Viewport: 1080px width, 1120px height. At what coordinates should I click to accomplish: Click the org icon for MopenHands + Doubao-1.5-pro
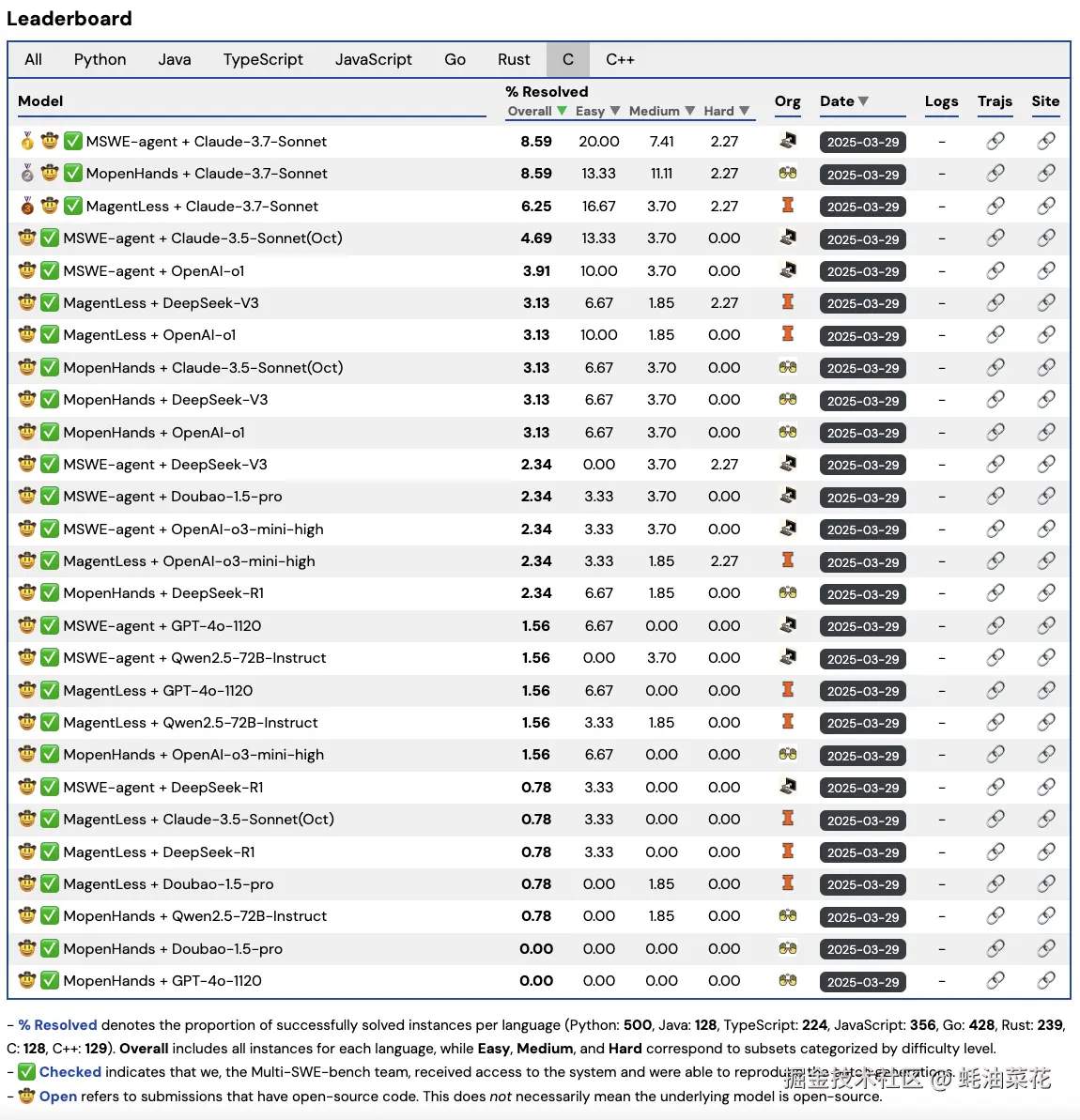[788, 948]
